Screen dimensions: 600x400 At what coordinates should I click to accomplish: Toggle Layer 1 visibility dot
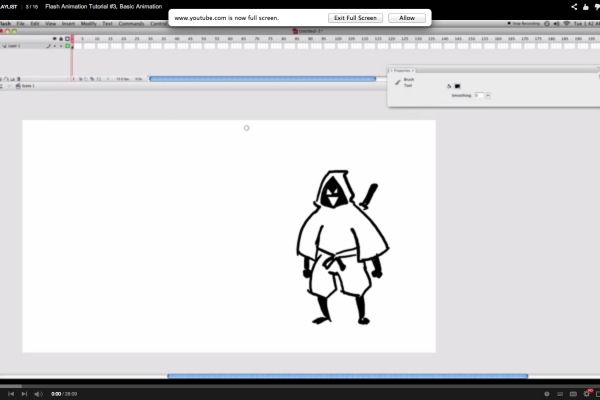coord(54,46)
